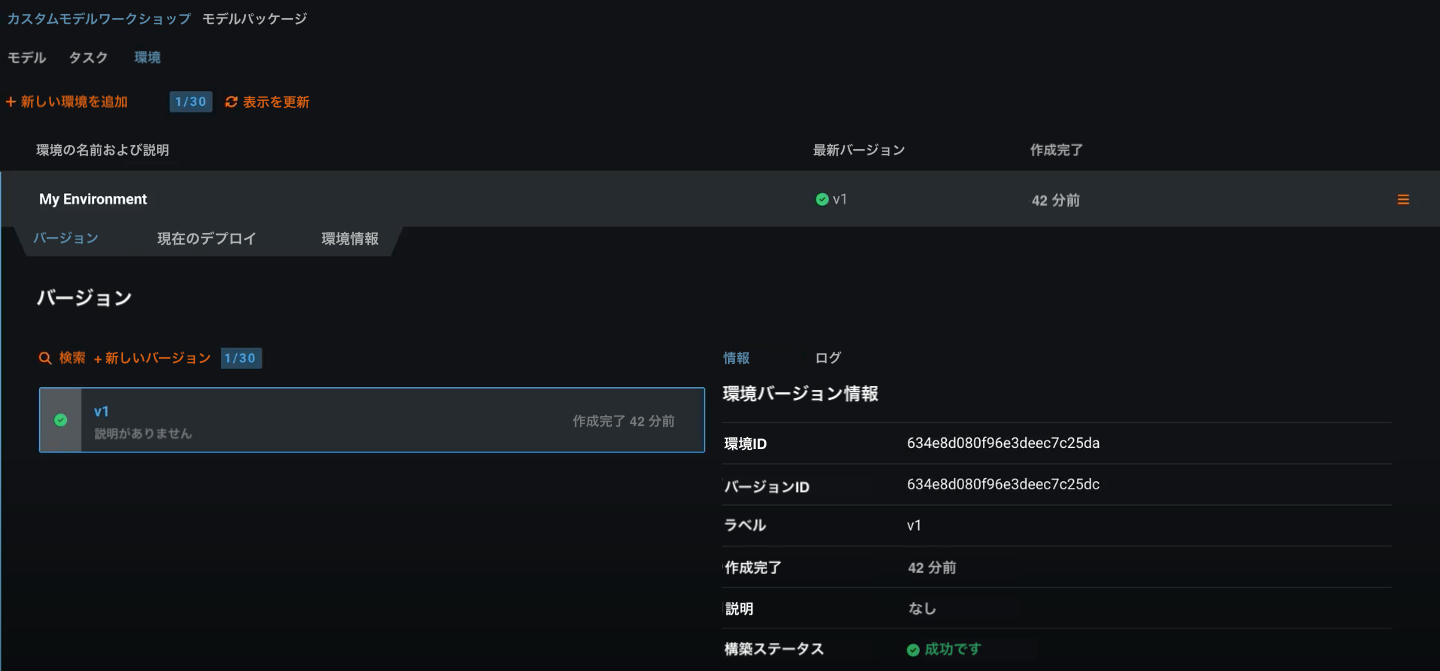Open the 現在のデプロイ tab

[x=207, y=239]
